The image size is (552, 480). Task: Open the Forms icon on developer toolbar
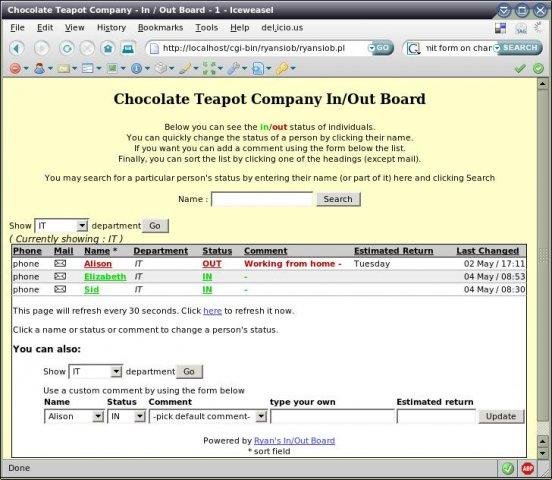(88, 68)
